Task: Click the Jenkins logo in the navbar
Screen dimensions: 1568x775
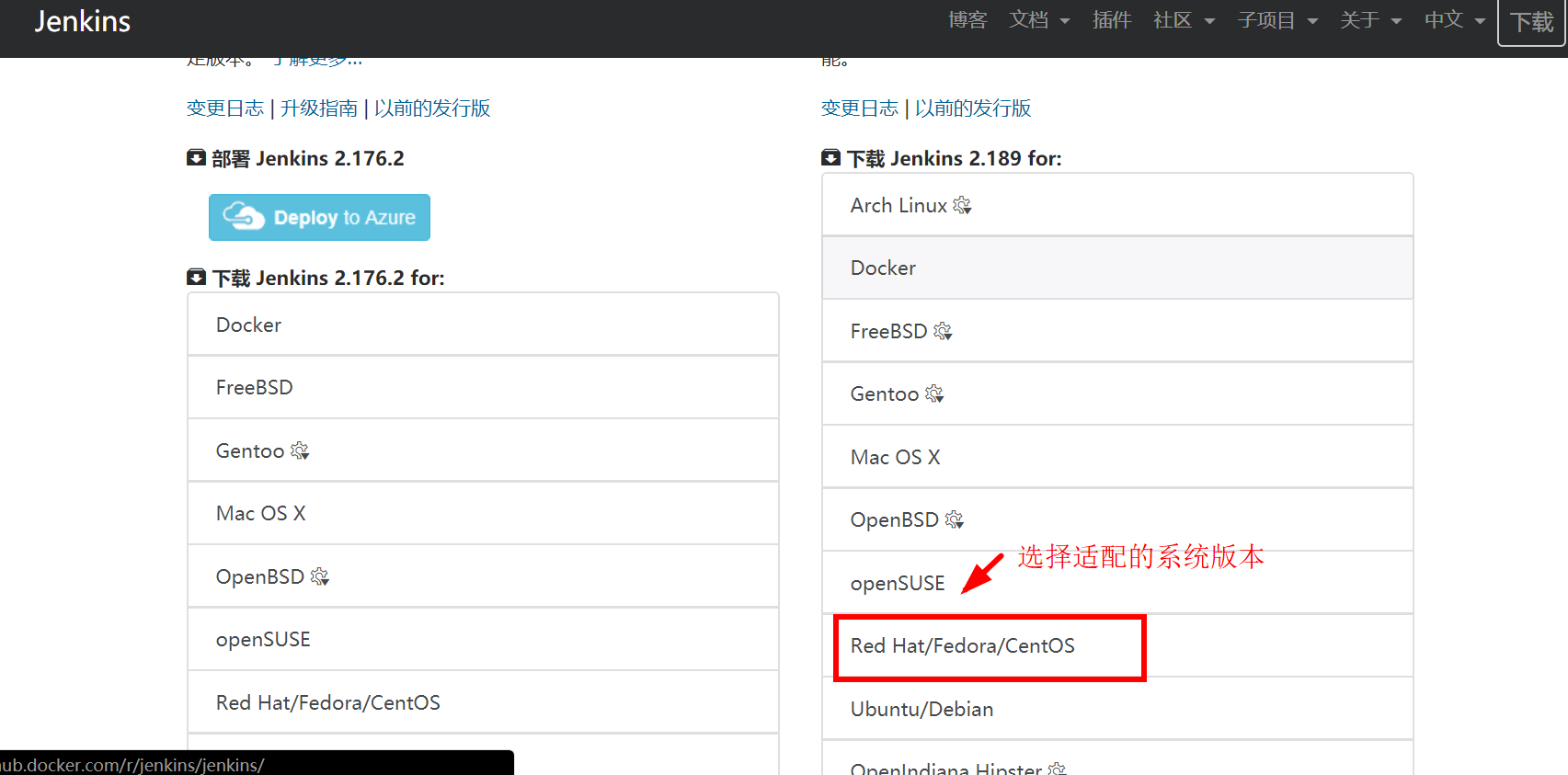Action: [82, 21]
